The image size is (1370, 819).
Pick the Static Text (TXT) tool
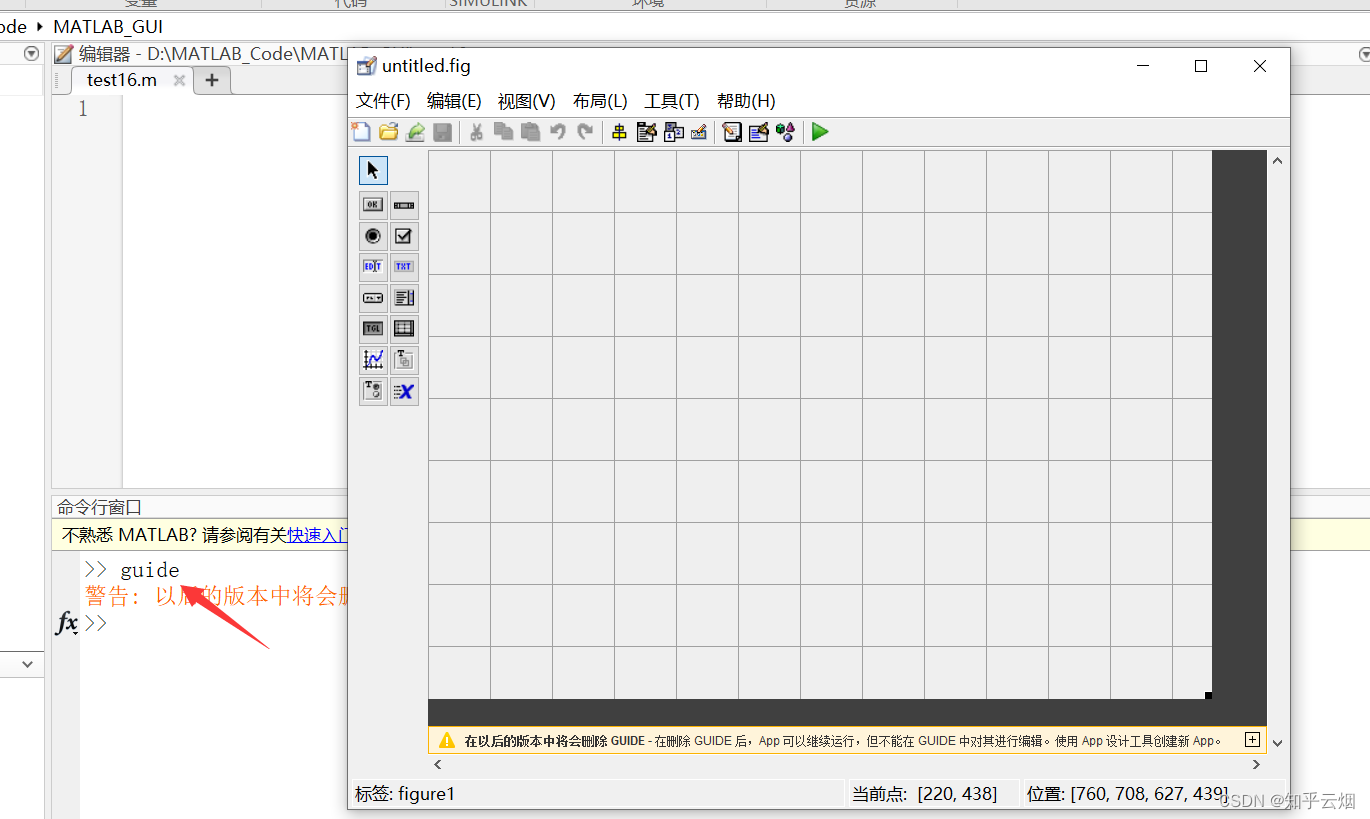click(x=404, y=266)
